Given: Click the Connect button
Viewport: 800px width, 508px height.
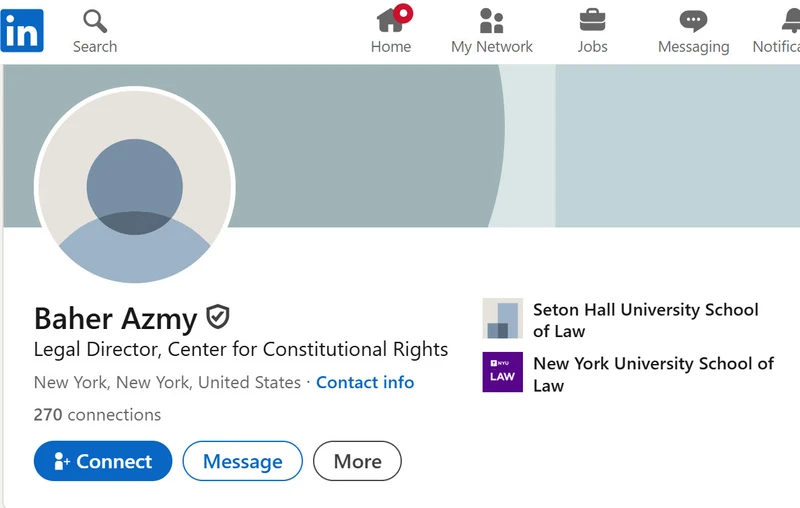Looking at the screenshot, I should coord(103,461).
